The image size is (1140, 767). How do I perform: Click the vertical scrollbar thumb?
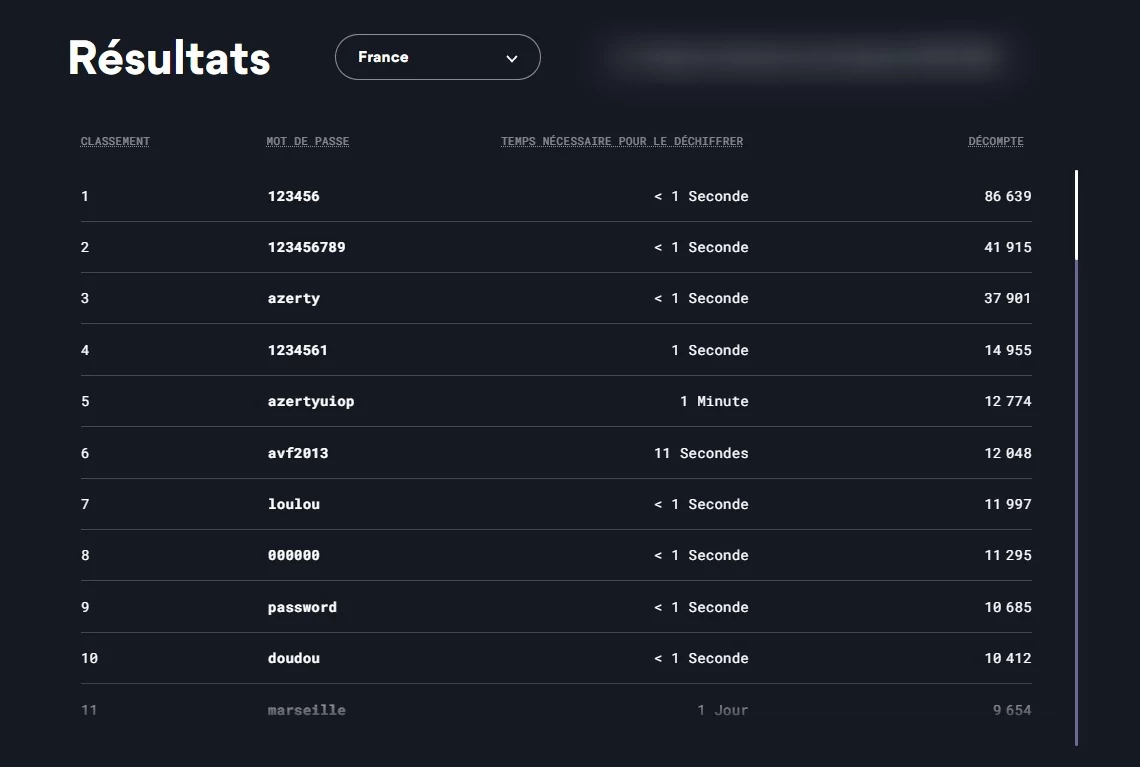click(1076, 215)
